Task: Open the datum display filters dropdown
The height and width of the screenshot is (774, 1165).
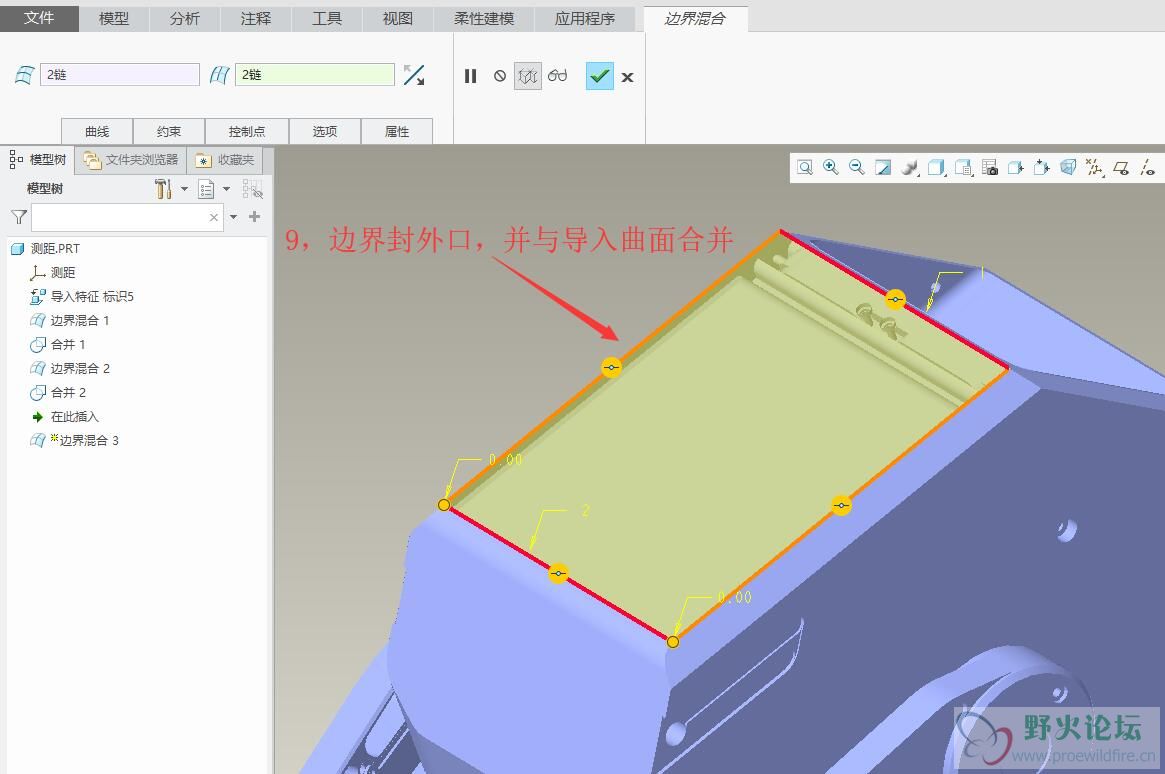Action: [x=1095, y=168]
